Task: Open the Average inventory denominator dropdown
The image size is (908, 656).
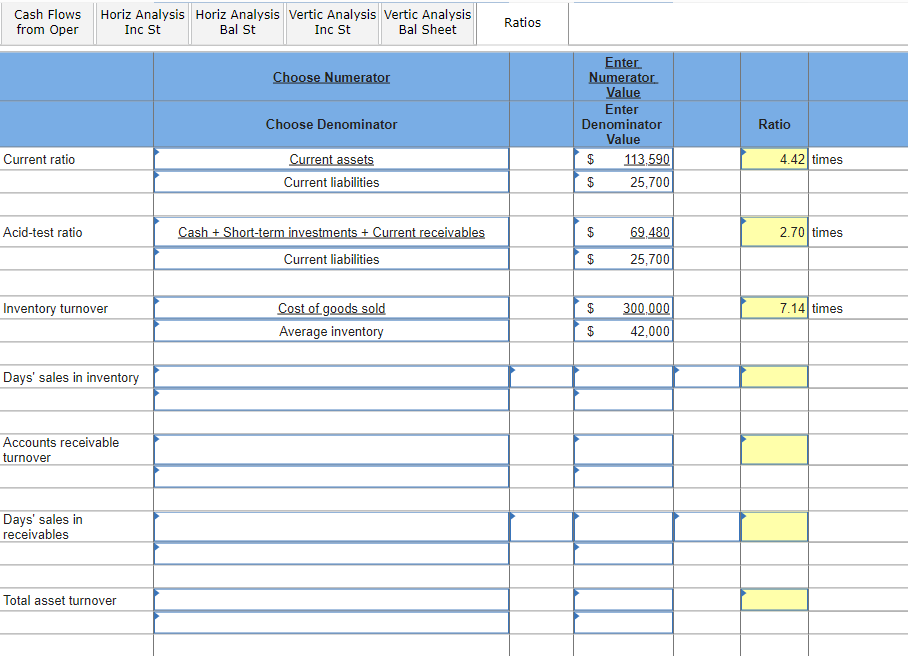Action: pyautogui.click(x=331, y=331)
